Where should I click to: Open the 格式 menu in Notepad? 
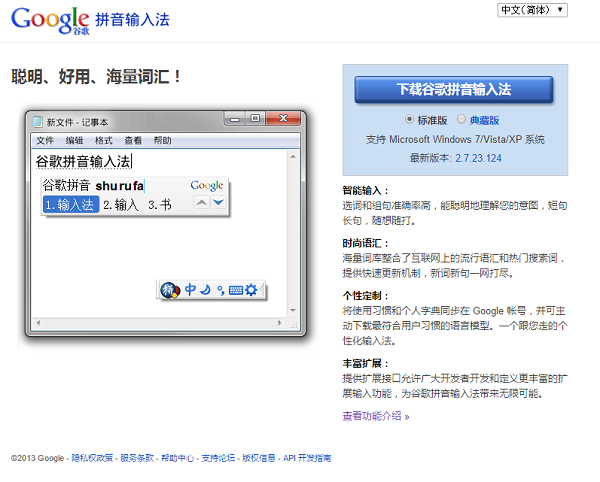(104, 140)
